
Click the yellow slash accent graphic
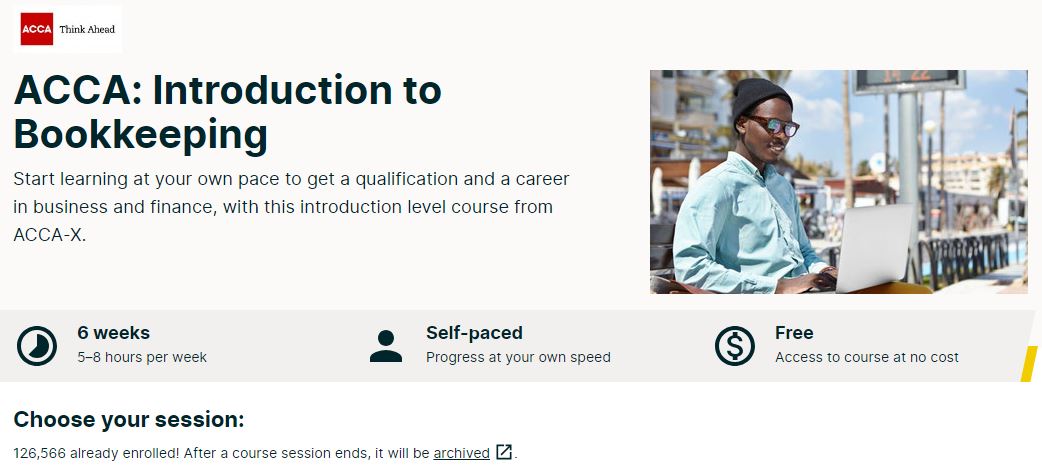coord(1029,364)
